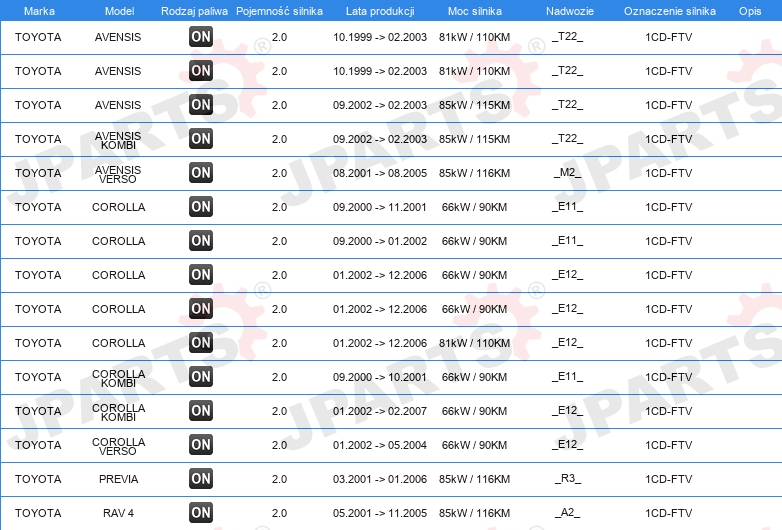Click TOYOTA in the PREVIA row
Viewport: 782px width, 530px height.
coord(38,479)
